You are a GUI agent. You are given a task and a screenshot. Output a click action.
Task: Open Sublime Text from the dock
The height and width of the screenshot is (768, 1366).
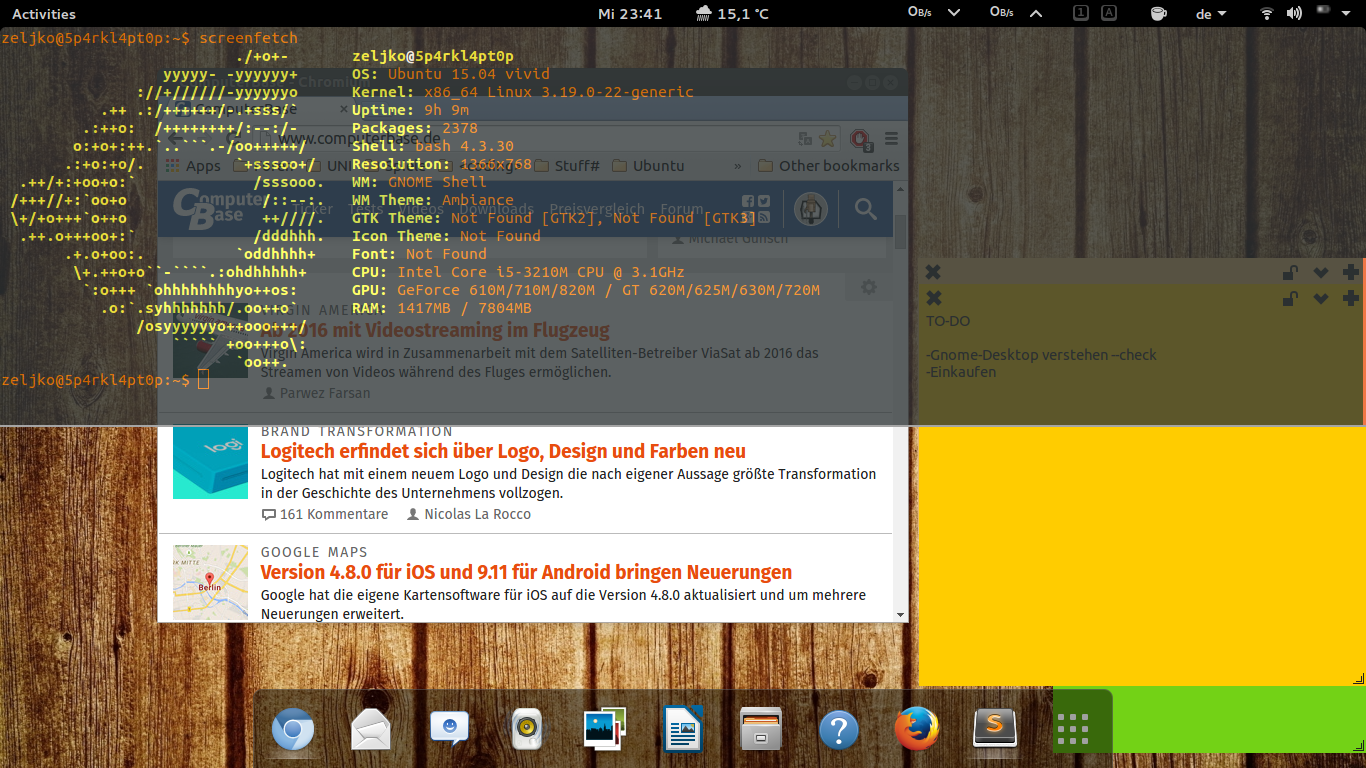click(995, 730)
